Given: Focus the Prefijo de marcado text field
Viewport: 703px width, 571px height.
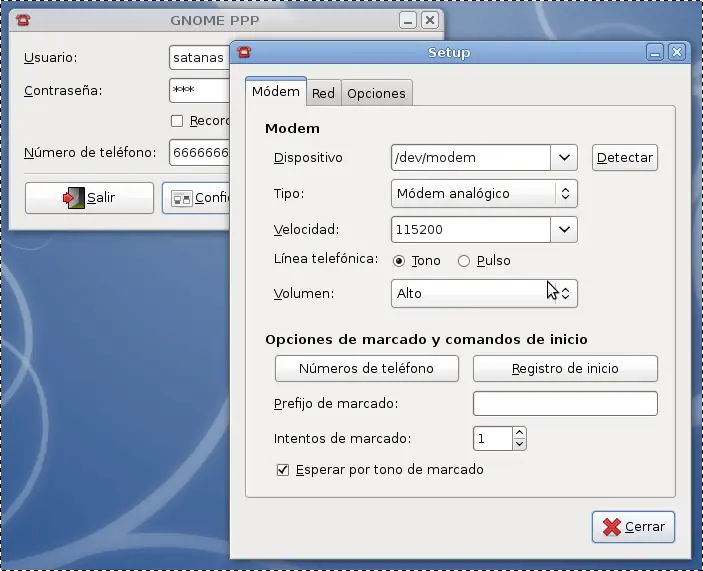Looking at the screenshot, I should pyautogui.click(x=565, y=403).
